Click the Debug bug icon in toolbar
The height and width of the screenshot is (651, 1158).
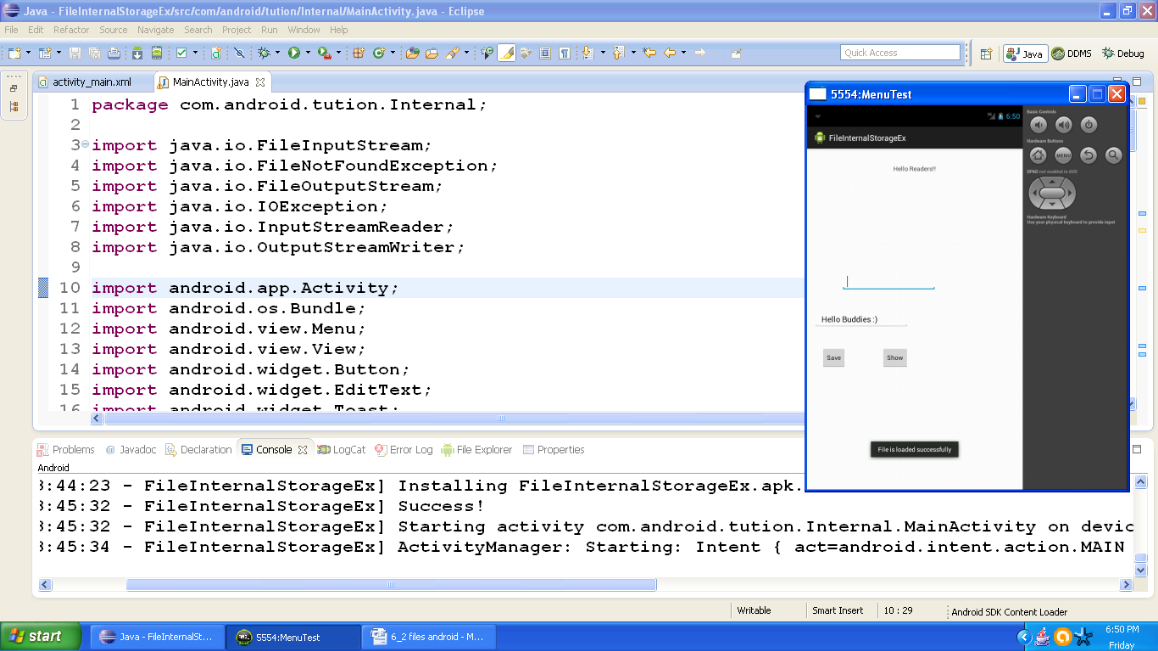click(264, 53)
